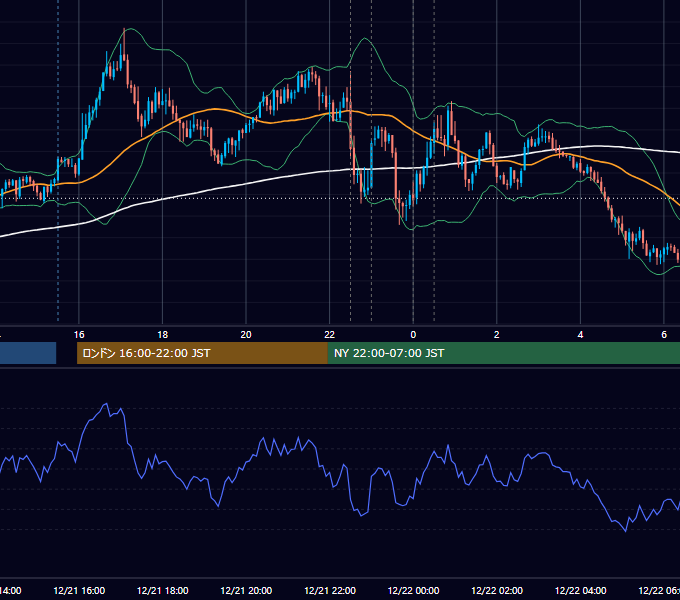
Task: Click the 12/21 22:00 time label
Action: coord(330,590)
